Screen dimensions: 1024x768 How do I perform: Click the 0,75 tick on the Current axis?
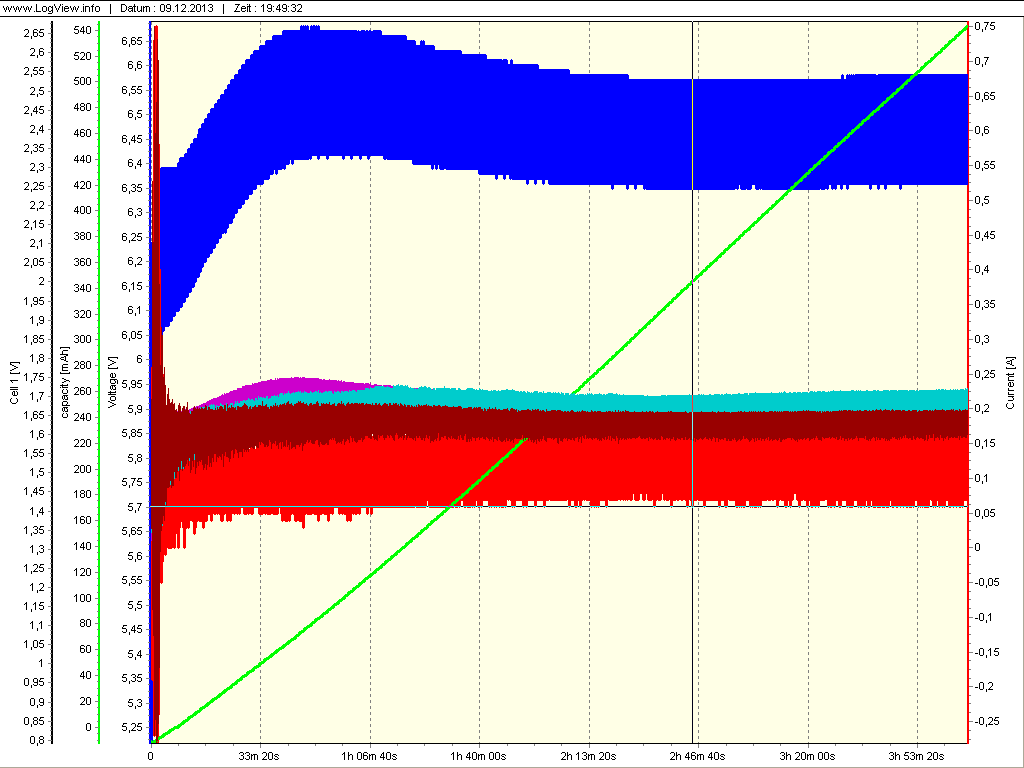[985, 26]
